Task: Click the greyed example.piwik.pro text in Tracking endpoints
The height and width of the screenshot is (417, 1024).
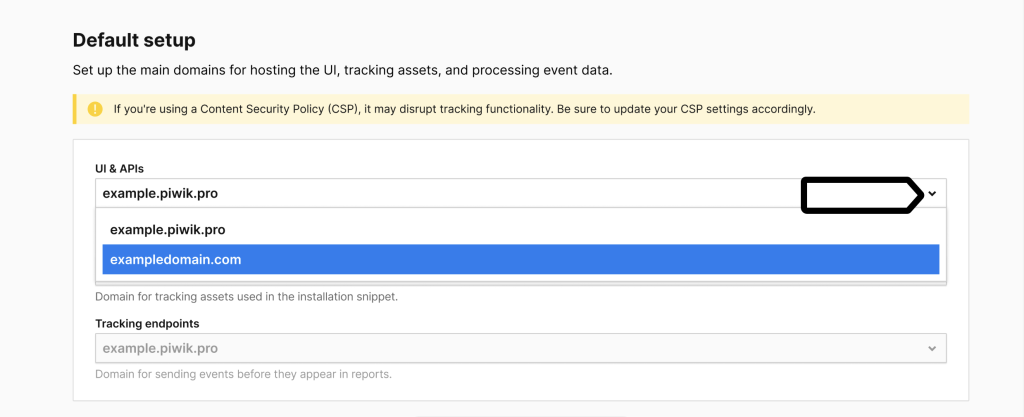Action: click(160, 348)
